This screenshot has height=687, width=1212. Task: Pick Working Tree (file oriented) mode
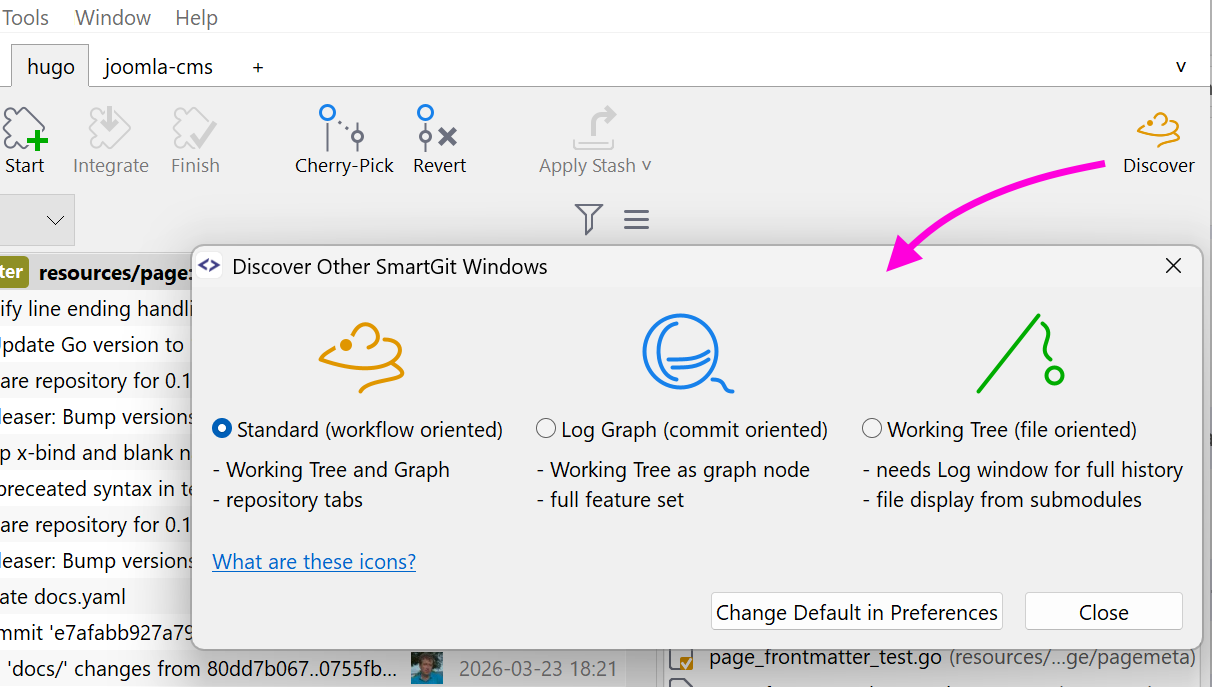click(871, 428)
